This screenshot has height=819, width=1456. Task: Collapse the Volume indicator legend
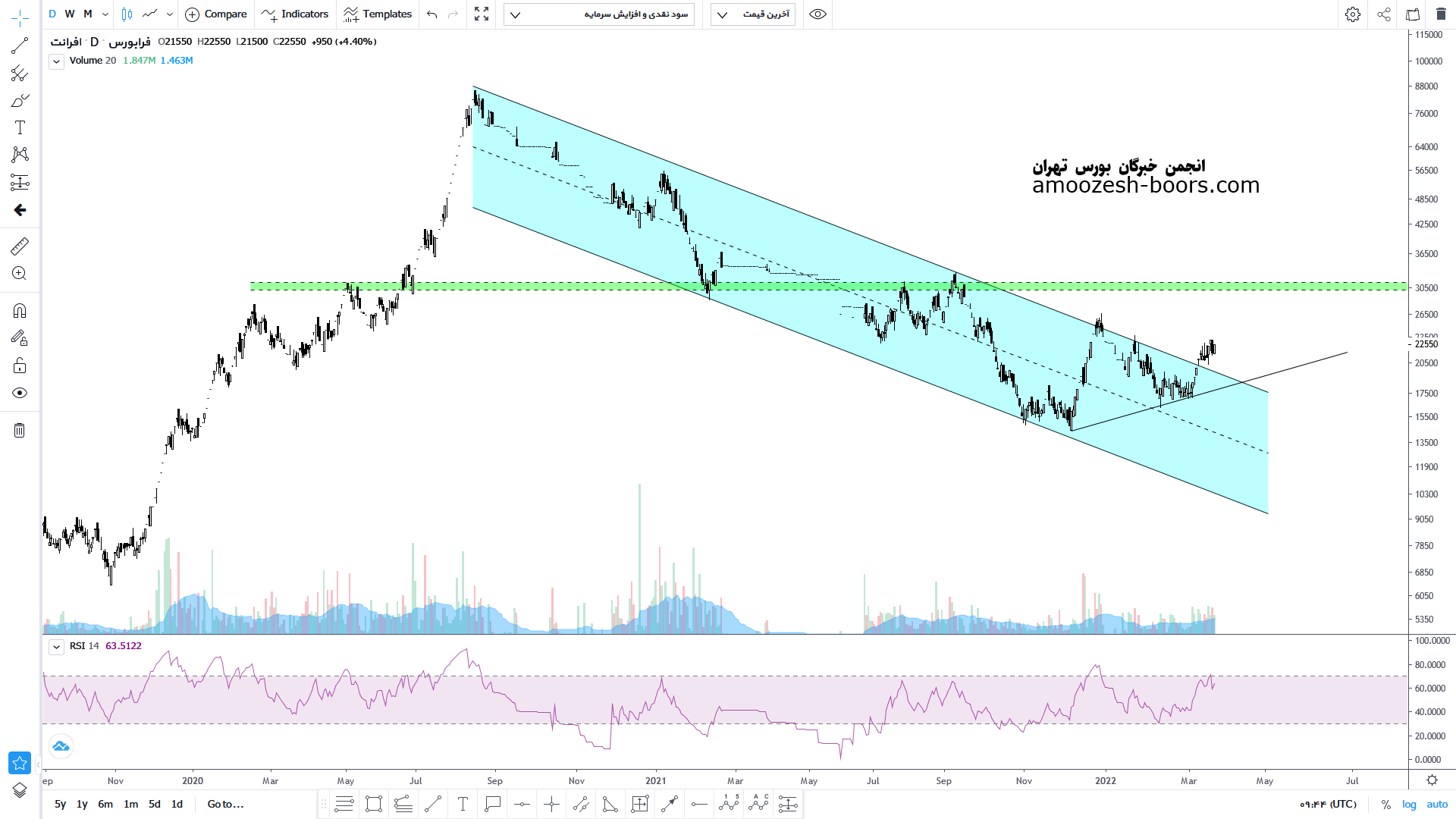pos(57,61)
